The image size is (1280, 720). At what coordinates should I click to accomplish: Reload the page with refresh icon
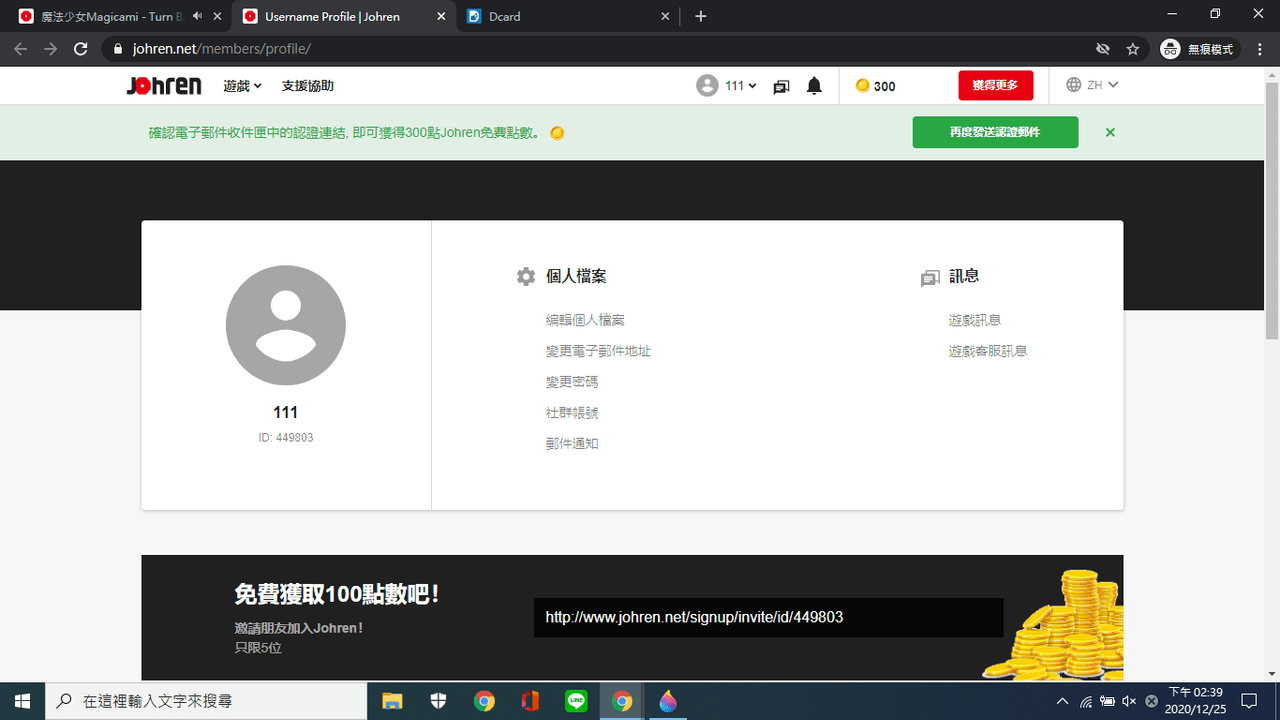[x=82, y=49]
